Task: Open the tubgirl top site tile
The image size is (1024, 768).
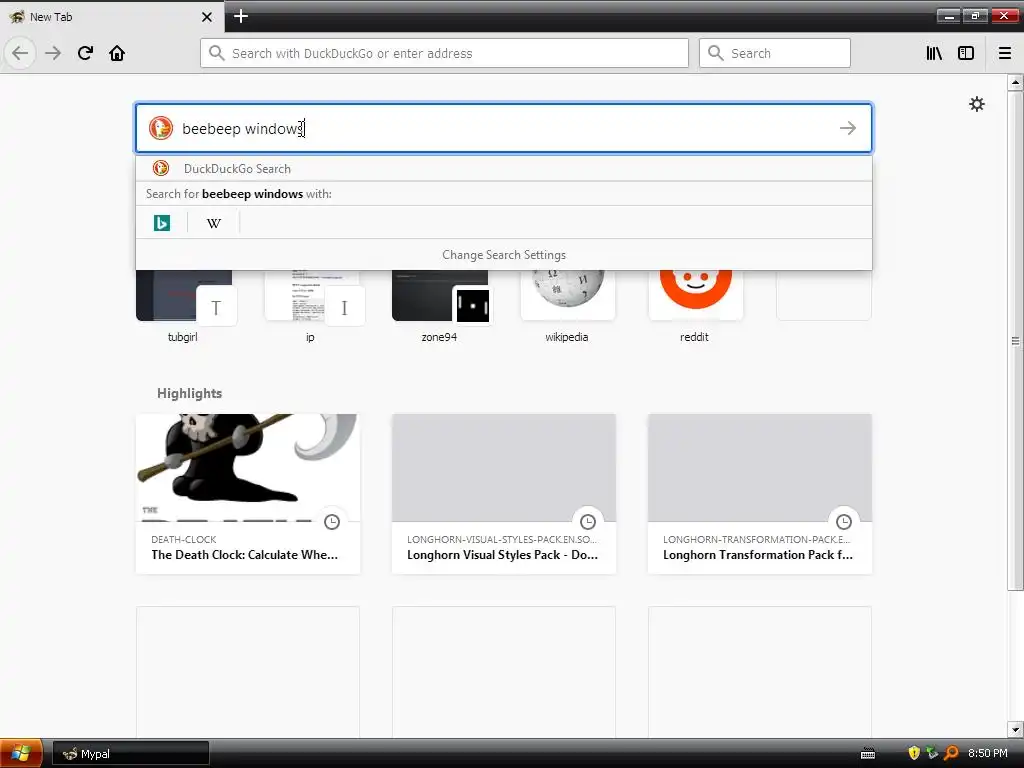Action: (184, 307)
